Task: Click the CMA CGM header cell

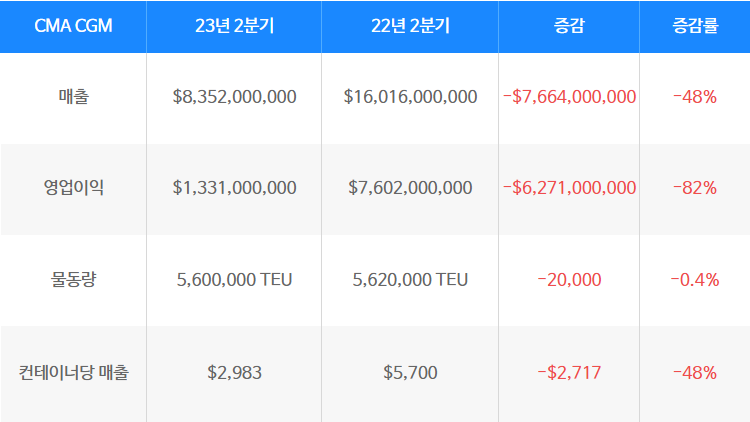Action: coord(73,26)
